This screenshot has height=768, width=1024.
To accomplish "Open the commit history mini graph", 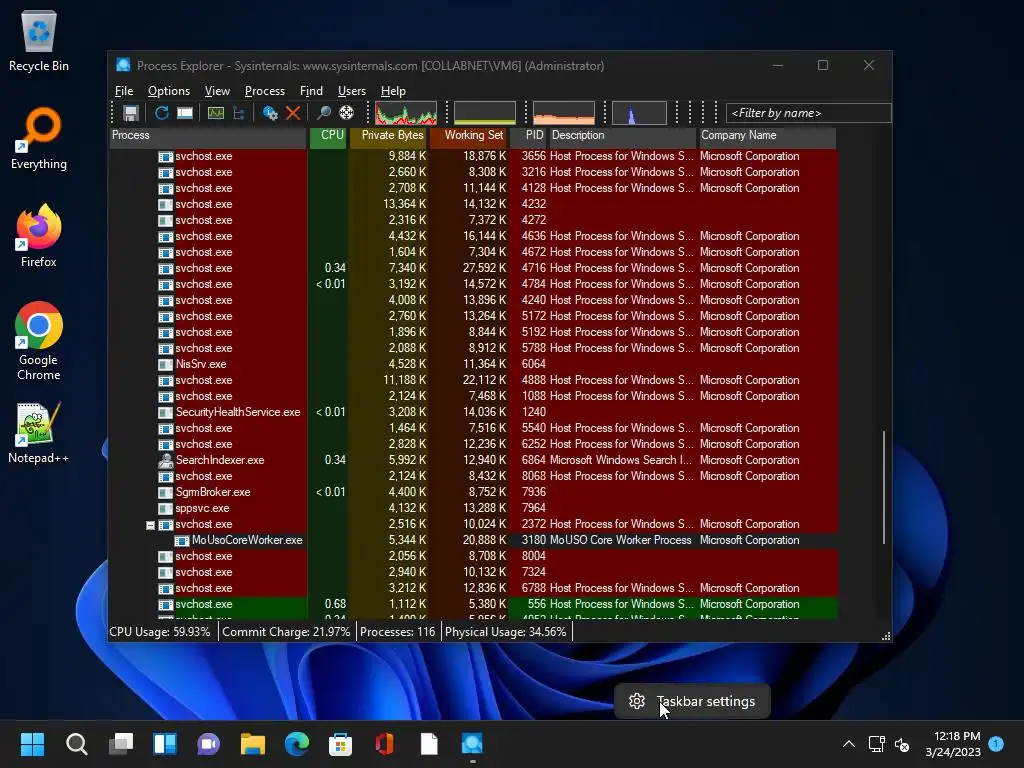I will (x=485, y=113).
